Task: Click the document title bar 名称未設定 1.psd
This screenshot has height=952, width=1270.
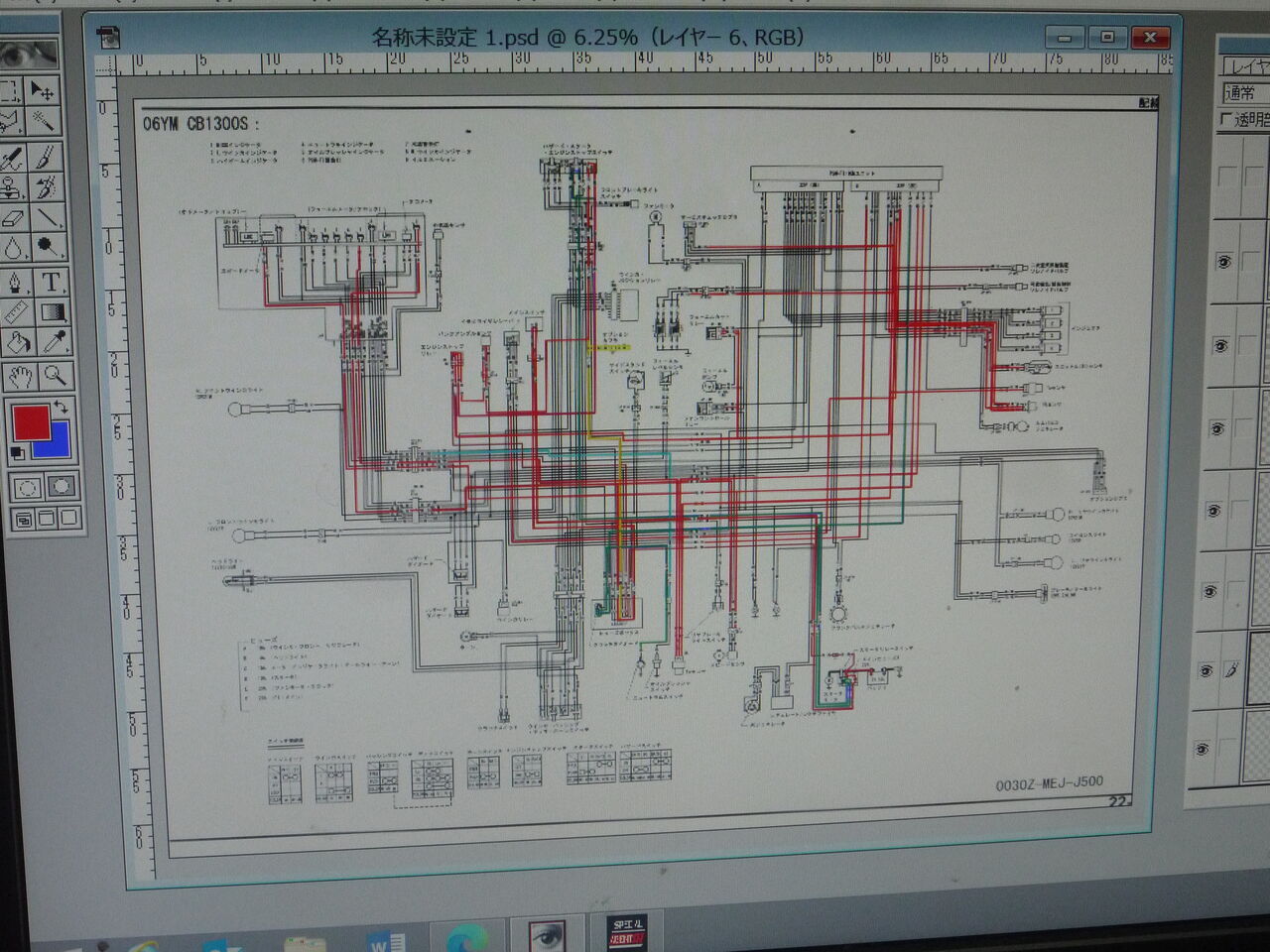Action: point(587,38)
